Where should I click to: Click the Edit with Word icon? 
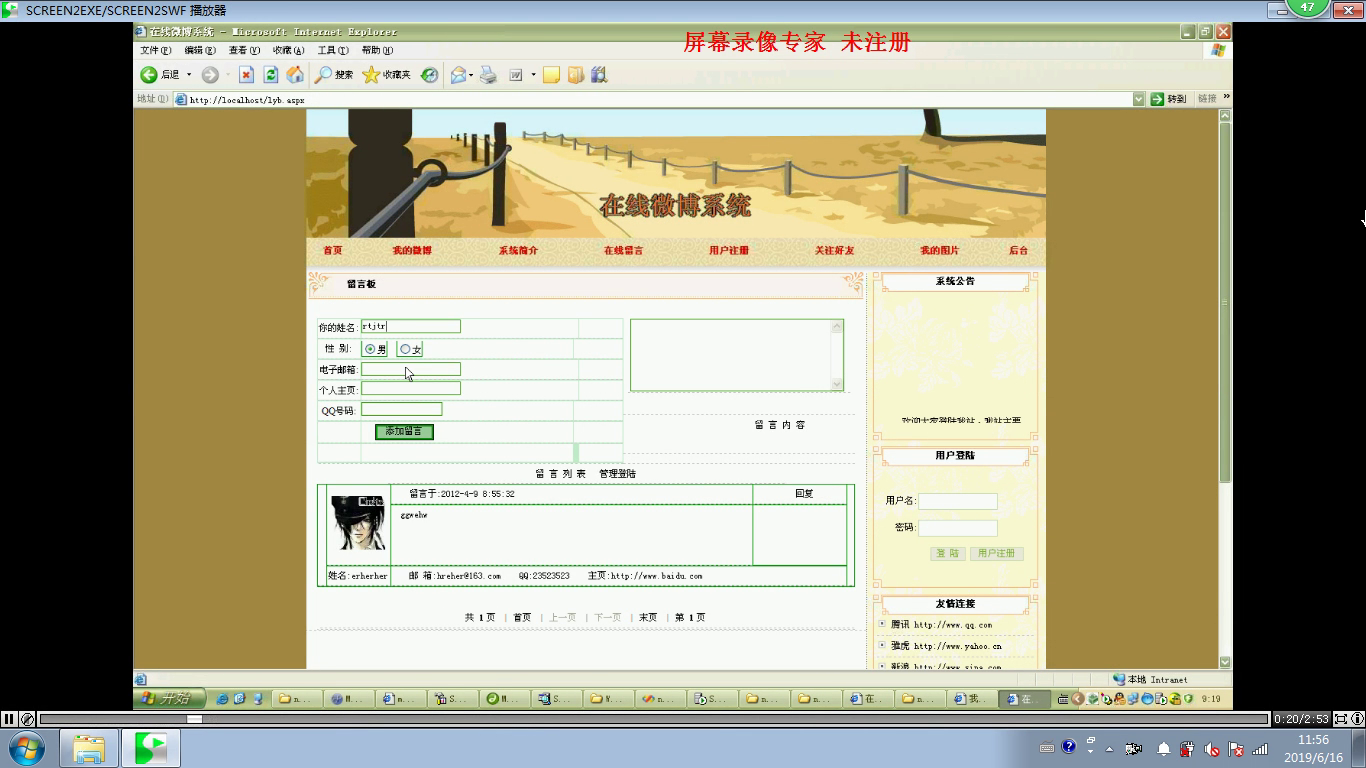pos(517,75)
